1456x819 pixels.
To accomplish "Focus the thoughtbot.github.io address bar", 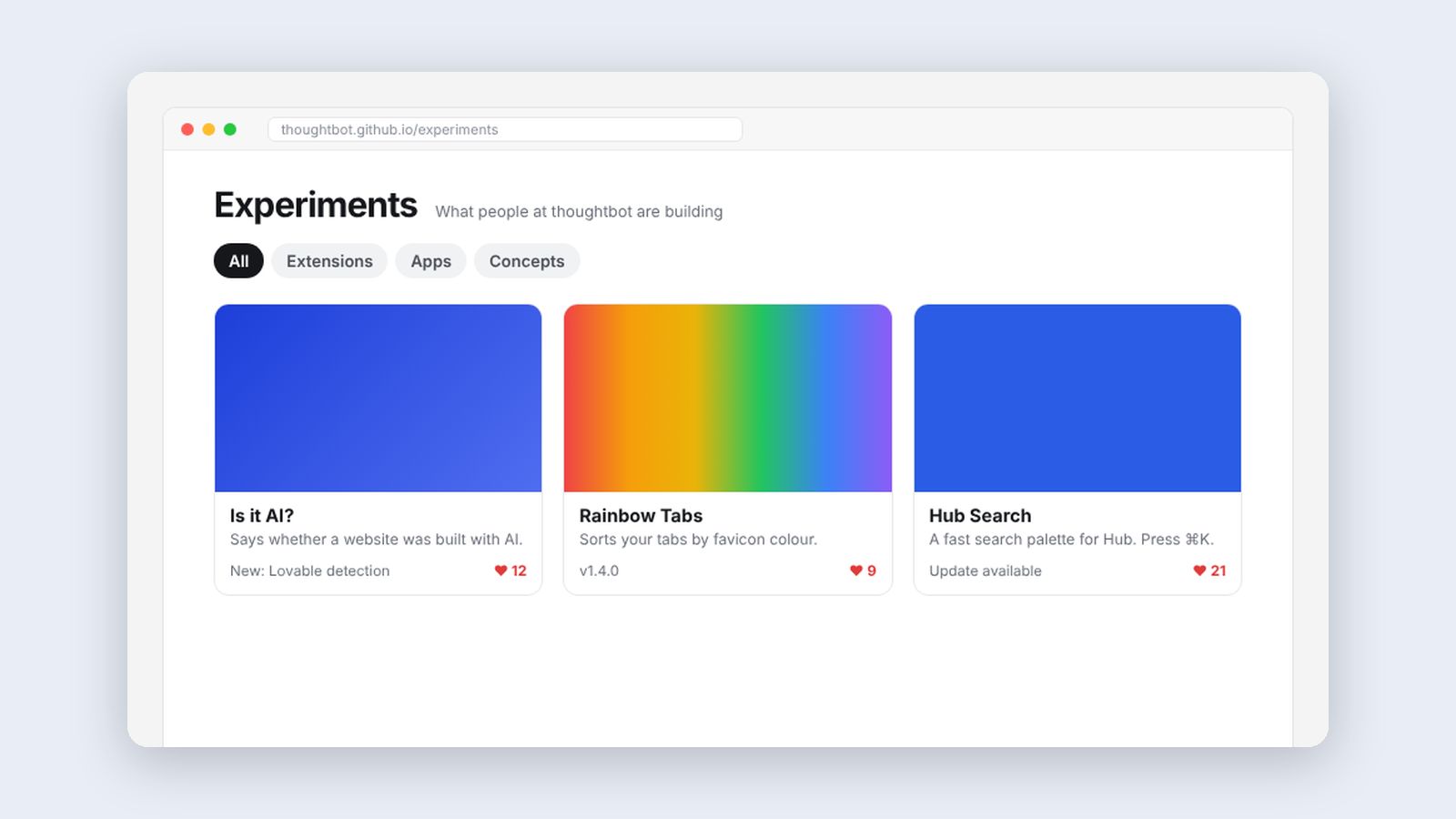I will tap(505, 129).
